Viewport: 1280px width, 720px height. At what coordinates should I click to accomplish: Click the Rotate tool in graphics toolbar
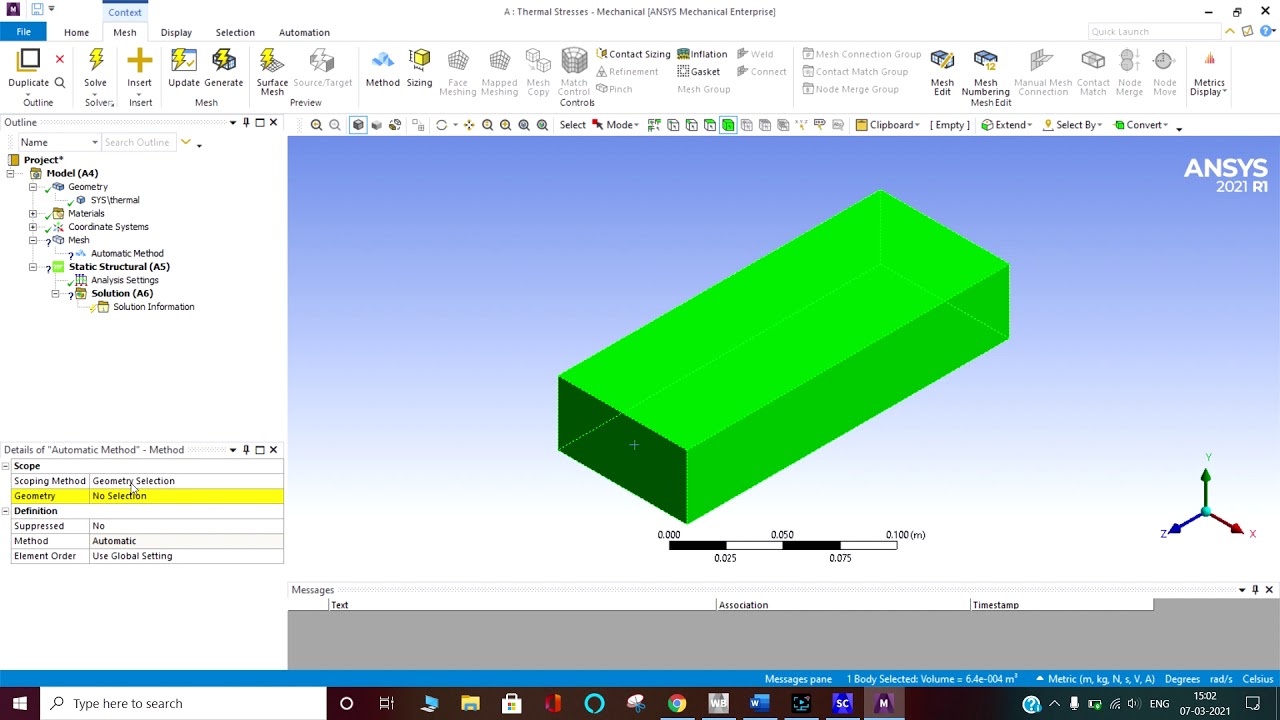[441, 125]
